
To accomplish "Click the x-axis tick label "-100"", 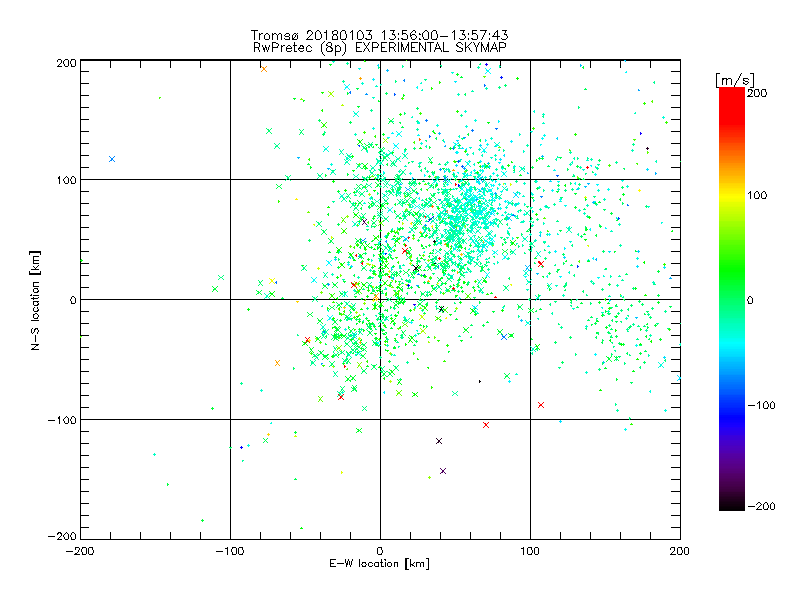I will tap(230, 551).
